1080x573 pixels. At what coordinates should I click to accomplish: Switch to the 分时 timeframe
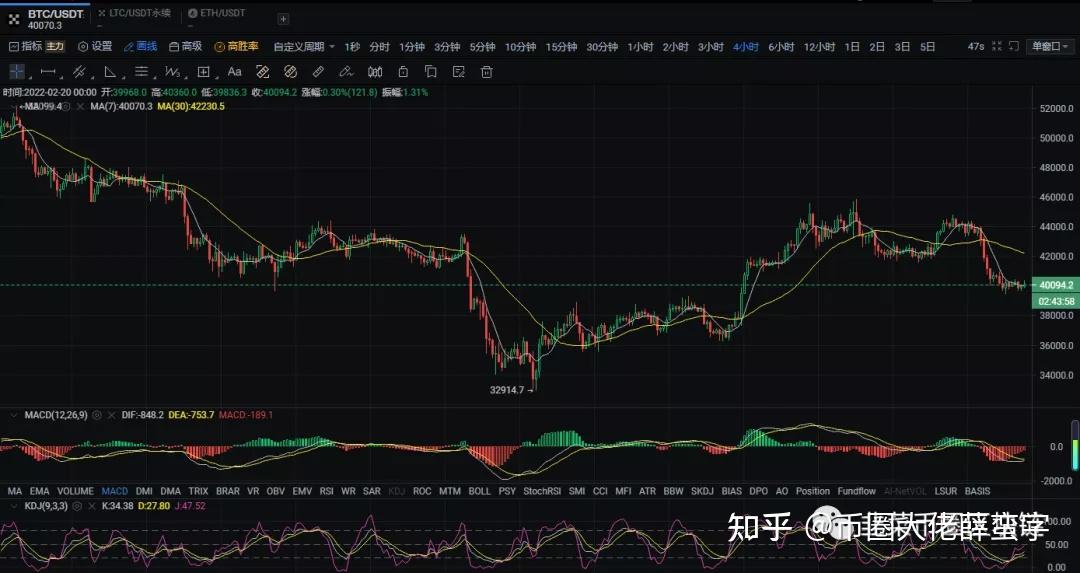click(x=380, y=47)
